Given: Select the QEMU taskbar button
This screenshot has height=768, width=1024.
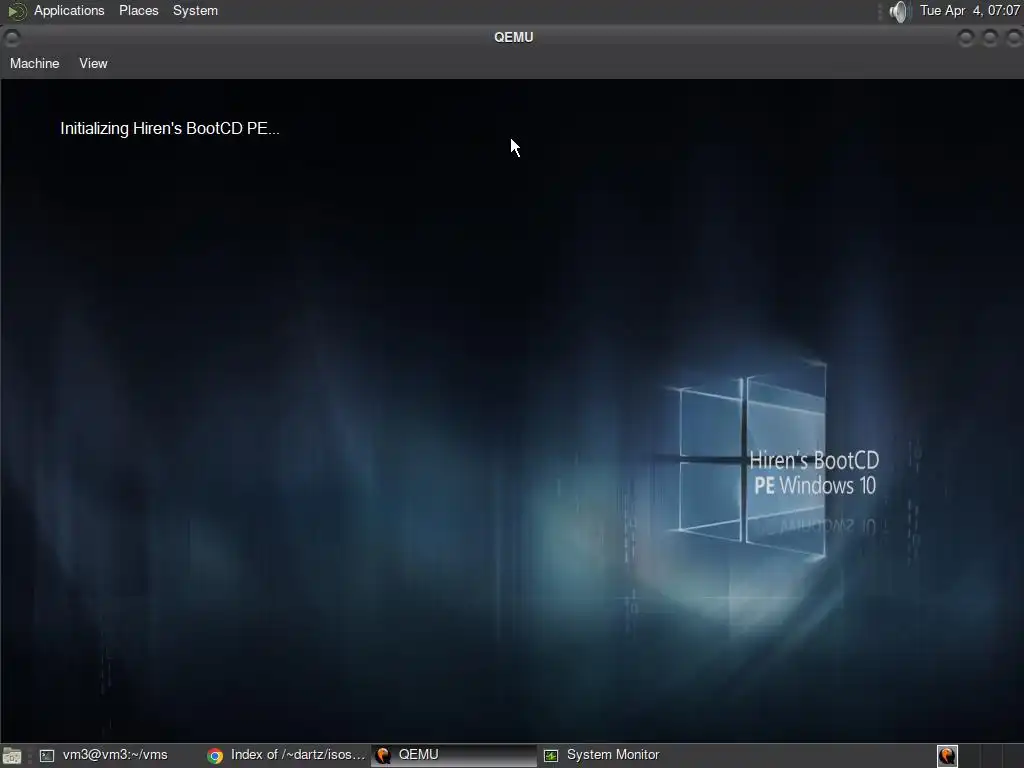Looking at the screenshot, I should tap(453, 755).
